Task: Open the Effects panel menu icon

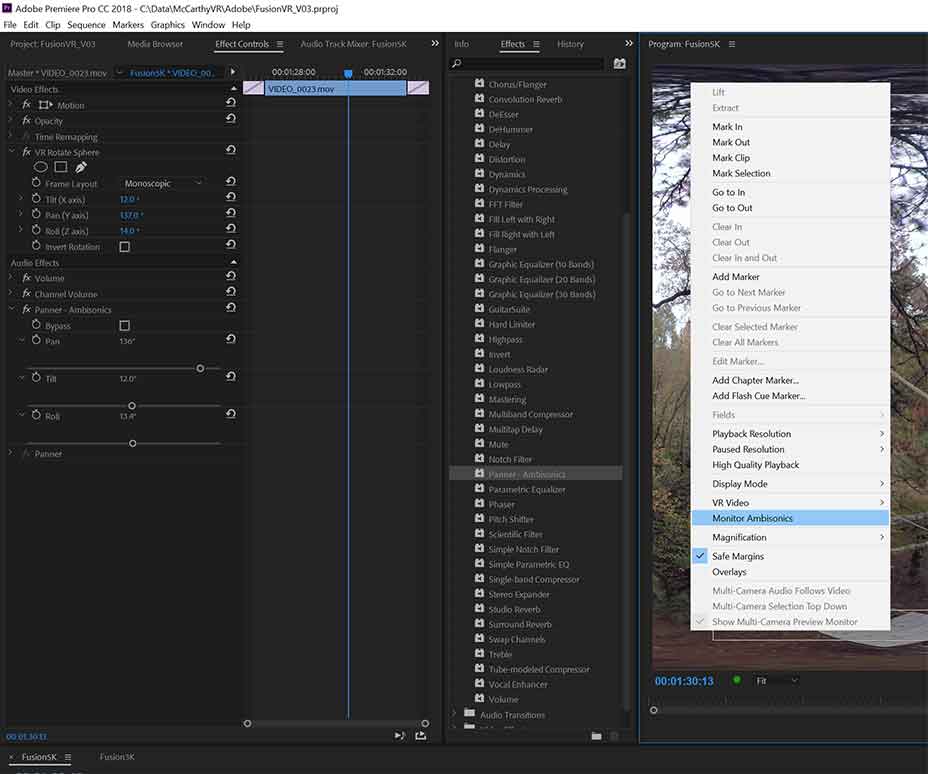Action: click(x=536, y=44)
